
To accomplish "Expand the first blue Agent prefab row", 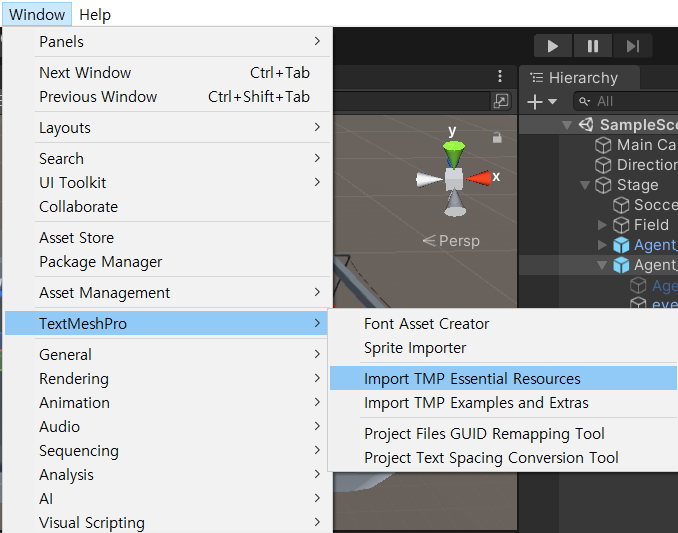I will 602,245.
